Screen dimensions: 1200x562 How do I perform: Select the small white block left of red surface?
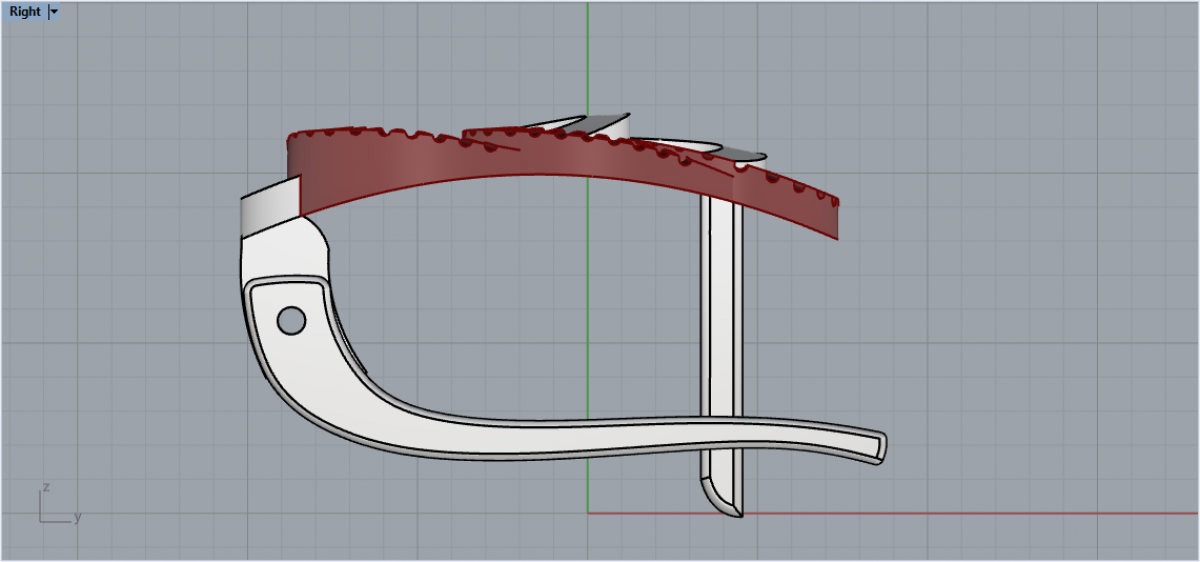click(x=270, y=207)
